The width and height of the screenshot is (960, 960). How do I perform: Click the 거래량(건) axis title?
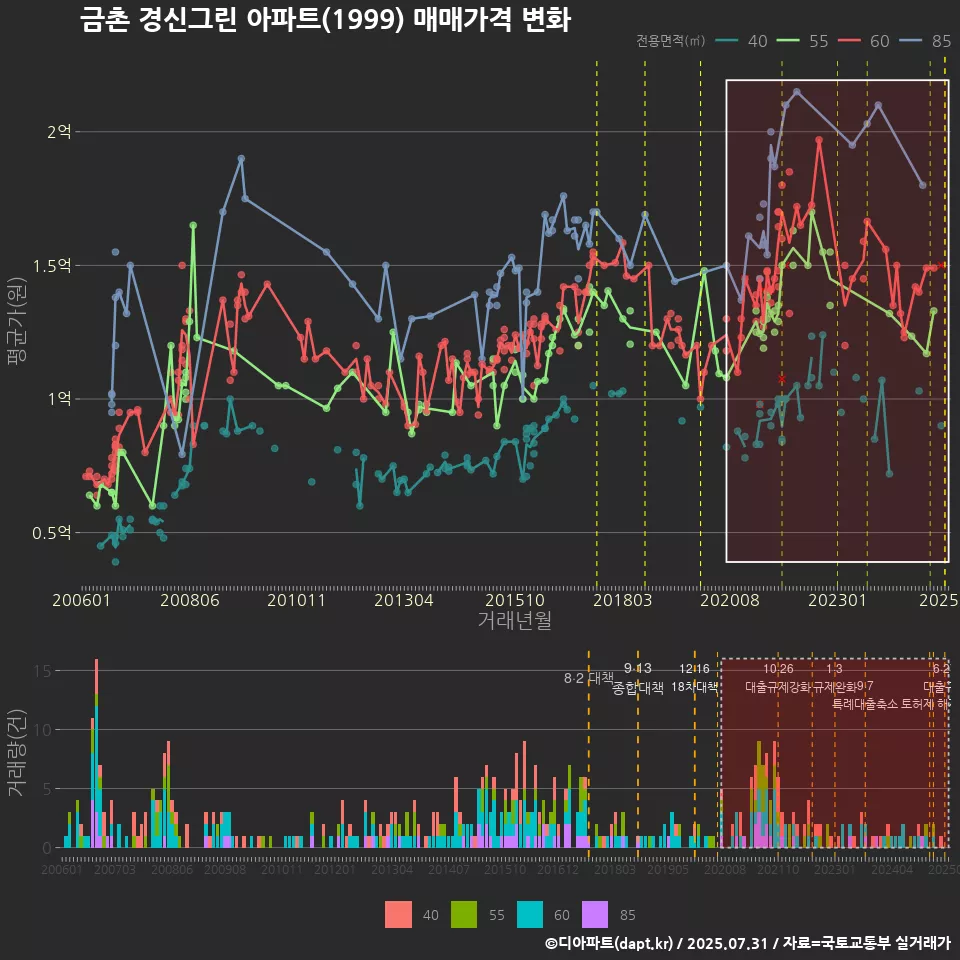16,754
